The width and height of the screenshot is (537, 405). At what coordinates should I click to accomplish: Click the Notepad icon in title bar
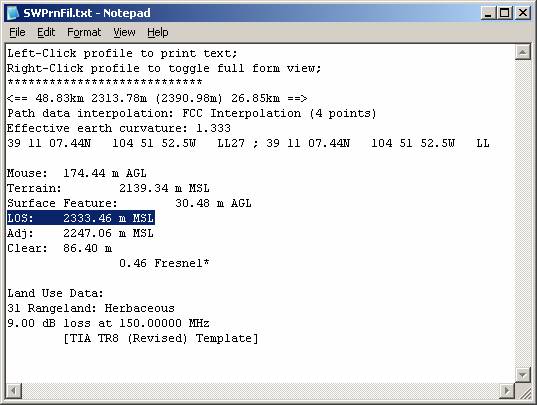point(13,13)
